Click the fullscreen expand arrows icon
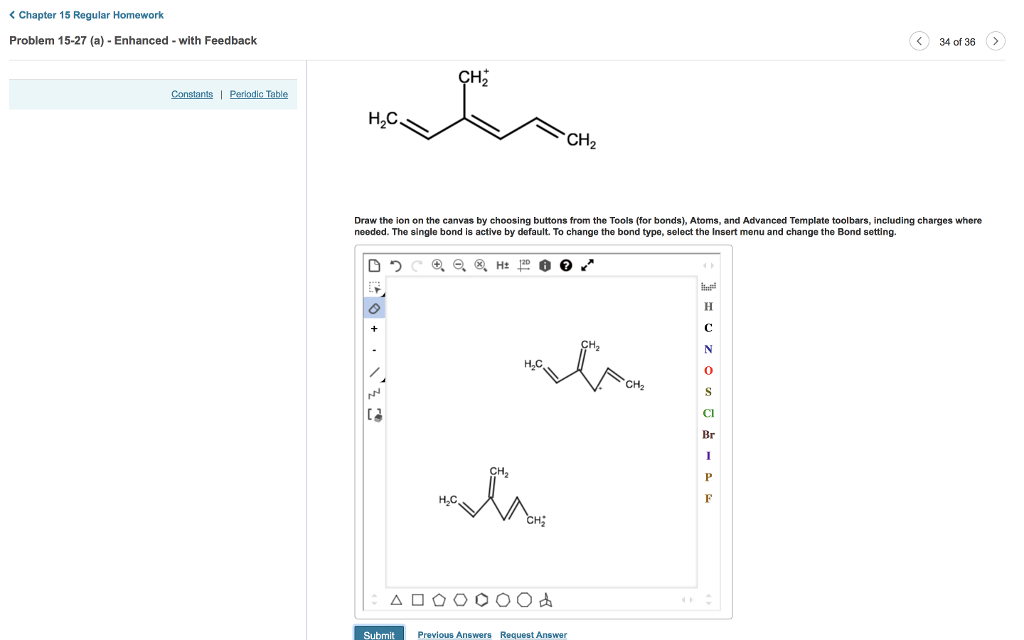Image resolution: width=1024 pixels, height=640 pixels. [x=587, y=265]
